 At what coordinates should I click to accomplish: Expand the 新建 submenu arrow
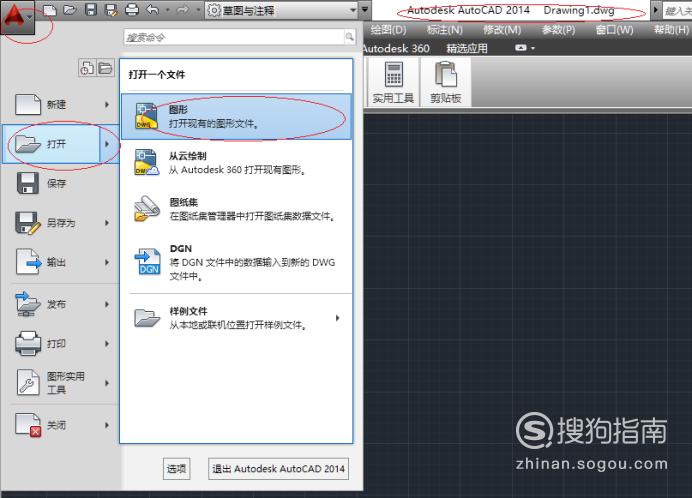point(107,105)
